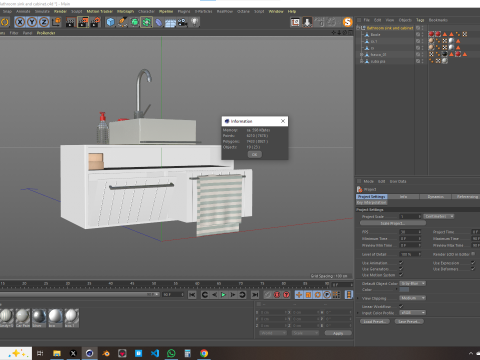Open render settings clapperboard with gear
Screen dimensions: 480x360
click(95, 22)
